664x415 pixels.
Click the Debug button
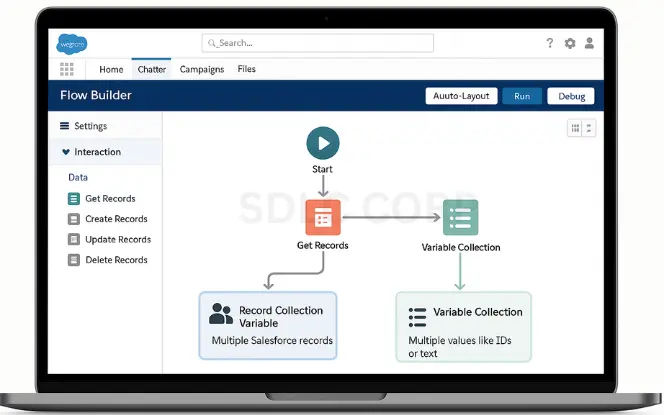tap(571, 96)
